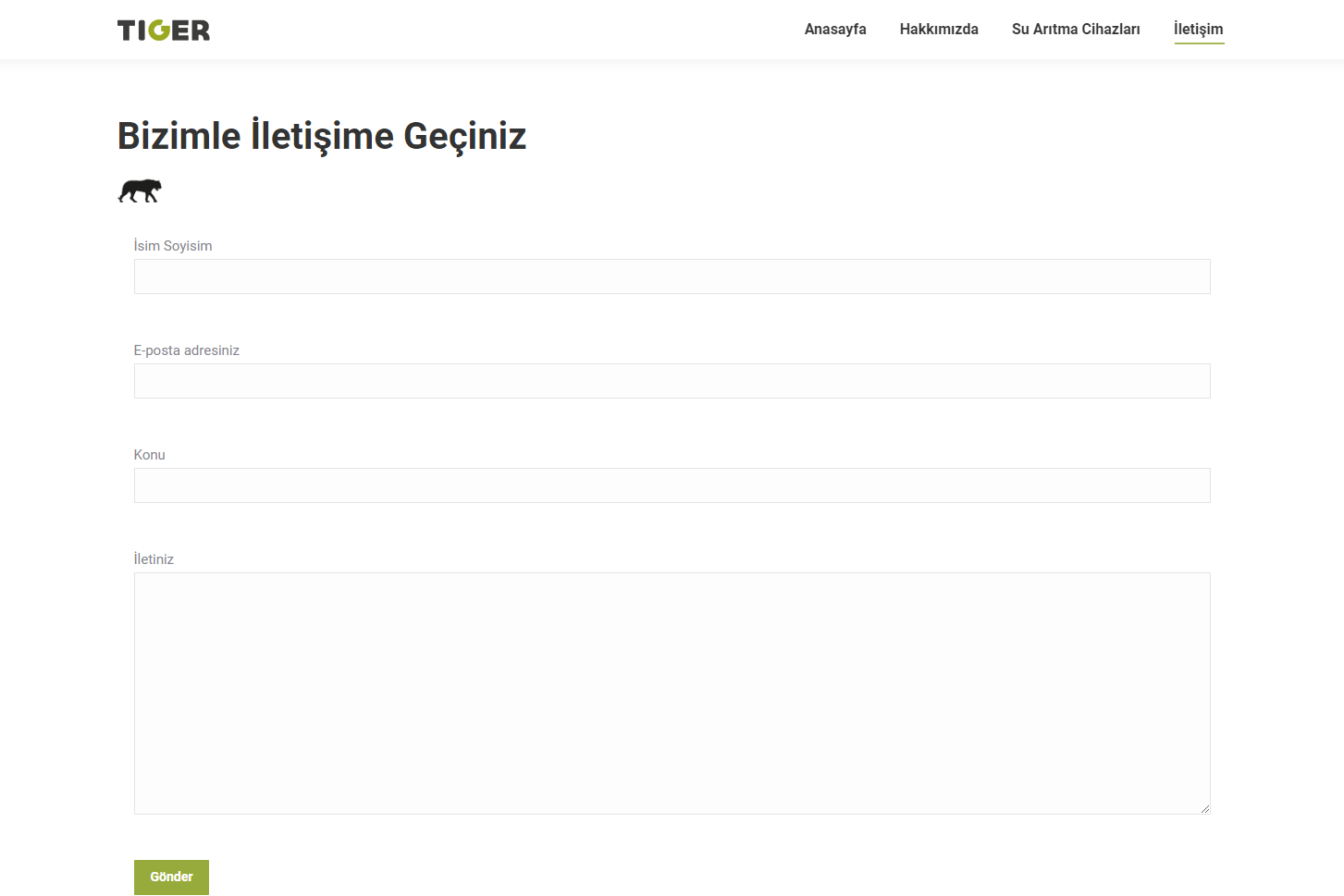
Task: Grab the message textarea resize handle
Action: coord(1204,808)
